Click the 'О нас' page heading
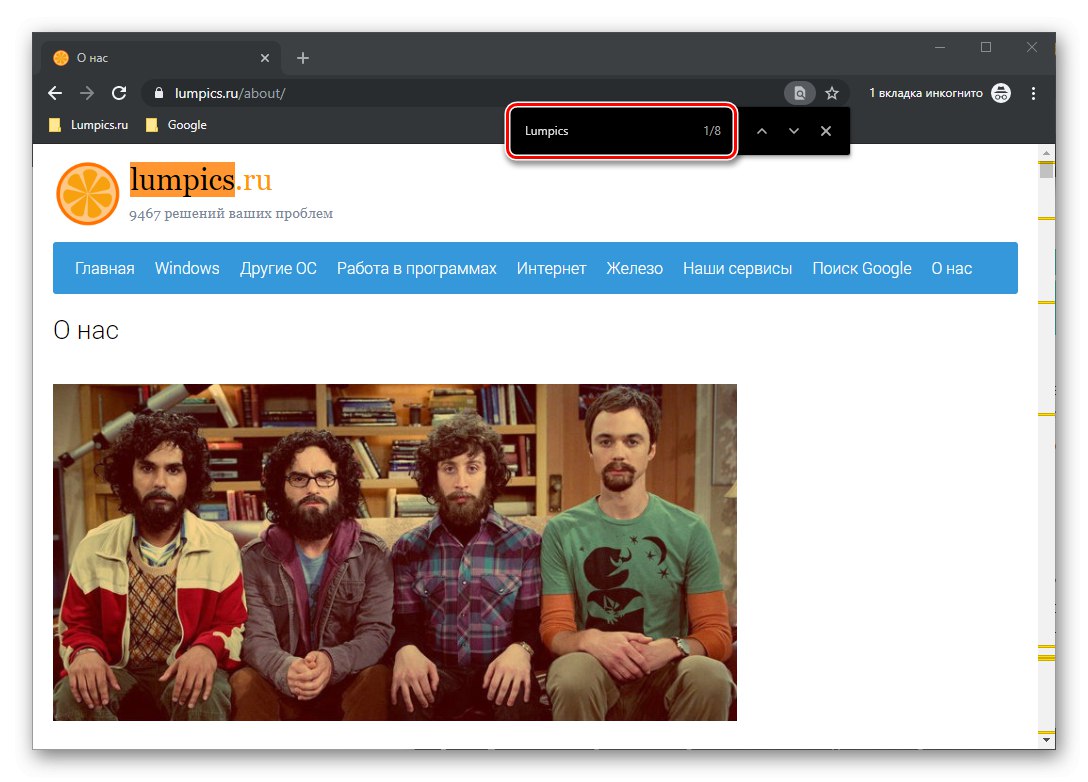The width and height of the screenshot is (1088, 782). pyautogui.click(x=86, y=331)
